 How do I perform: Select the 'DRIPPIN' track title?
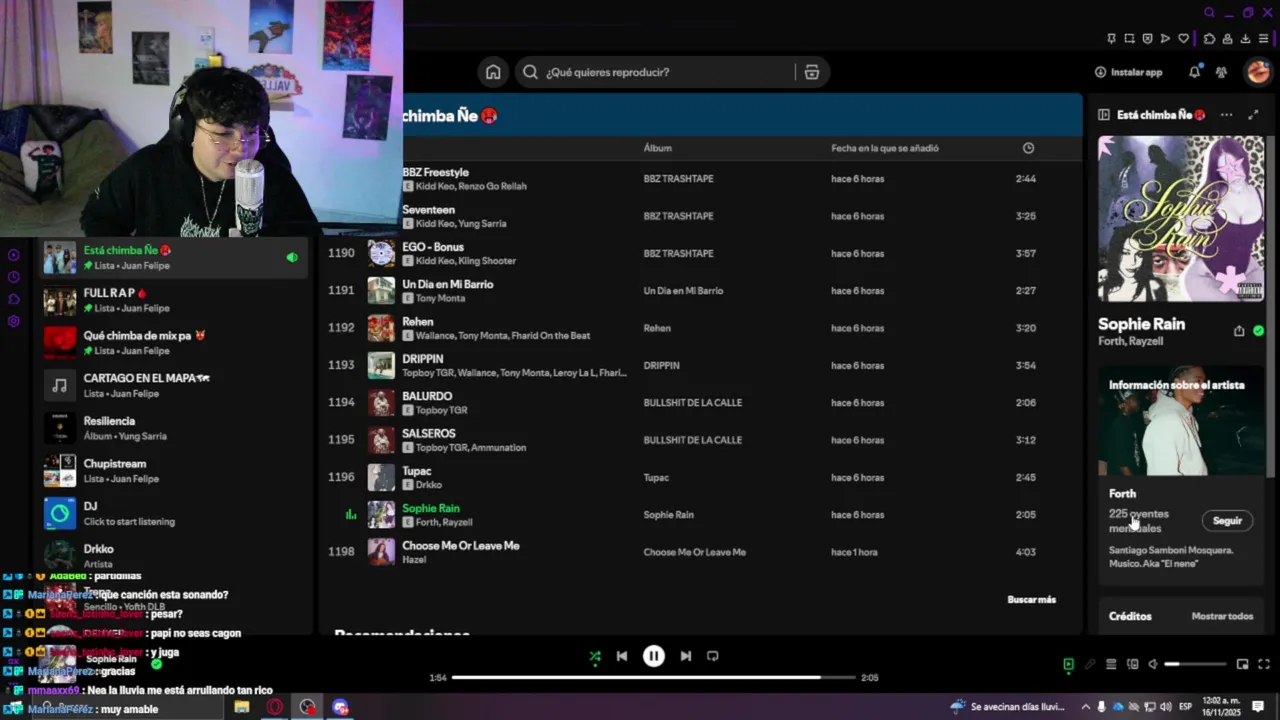click(x=422, y=359)
